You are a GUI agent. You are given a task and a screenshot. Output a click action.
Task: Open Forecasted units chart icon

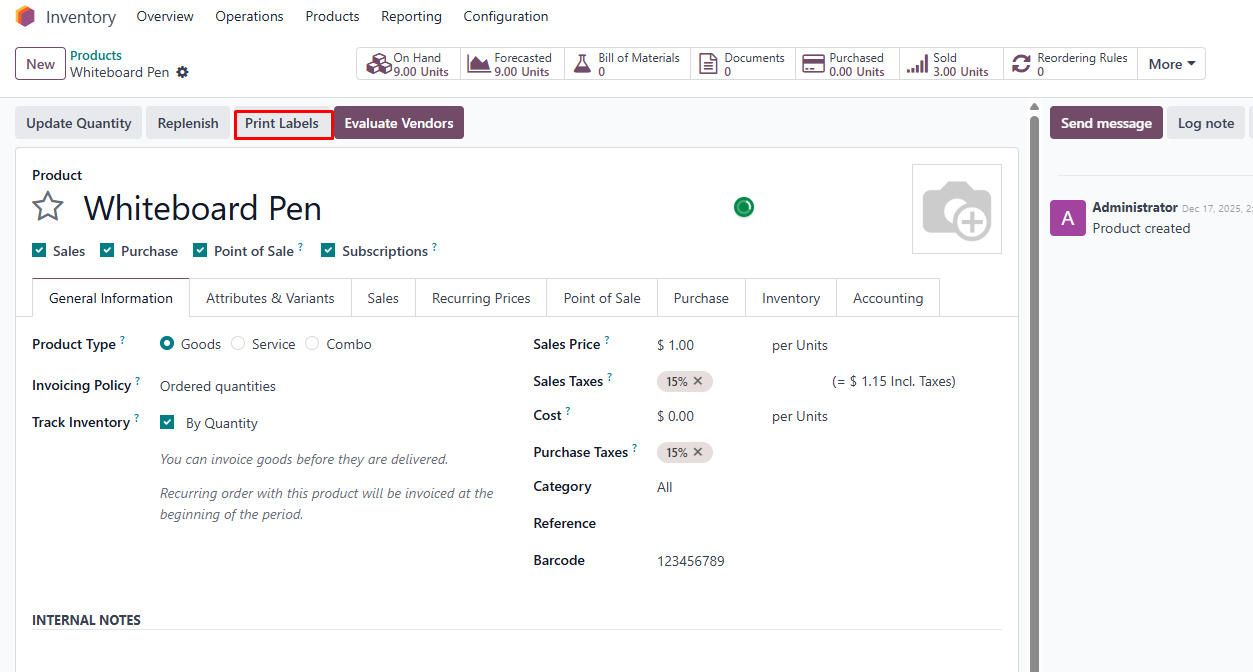click(479, 64)
